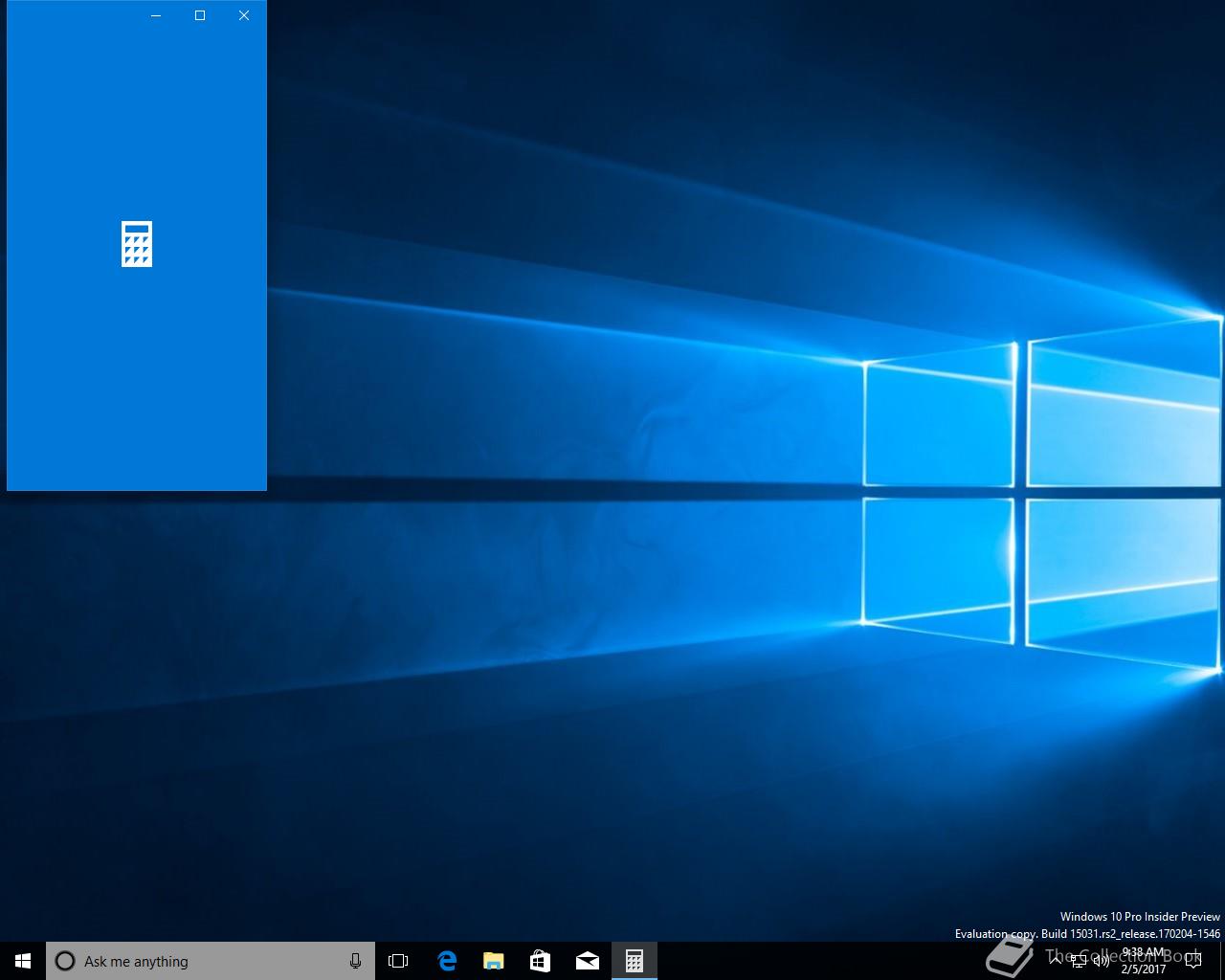Image resolution: width=1225 pixels, height=980 pixels.
Task: Close the Calculator window
Action: click(x=244, y=15)
